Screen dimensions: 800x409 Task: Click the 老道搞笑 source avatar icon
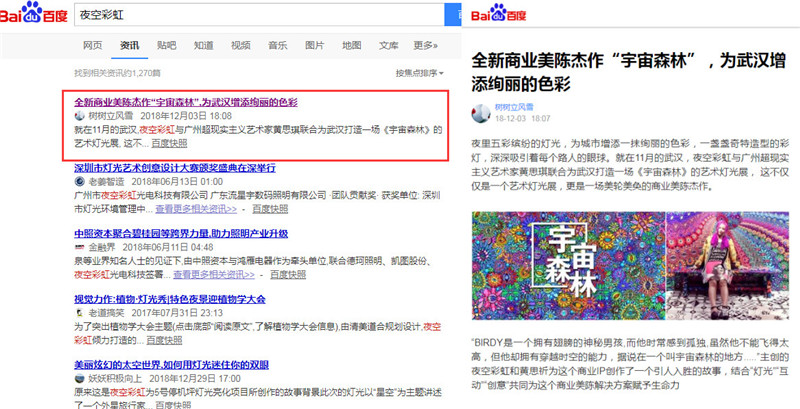tap(79, 313)
